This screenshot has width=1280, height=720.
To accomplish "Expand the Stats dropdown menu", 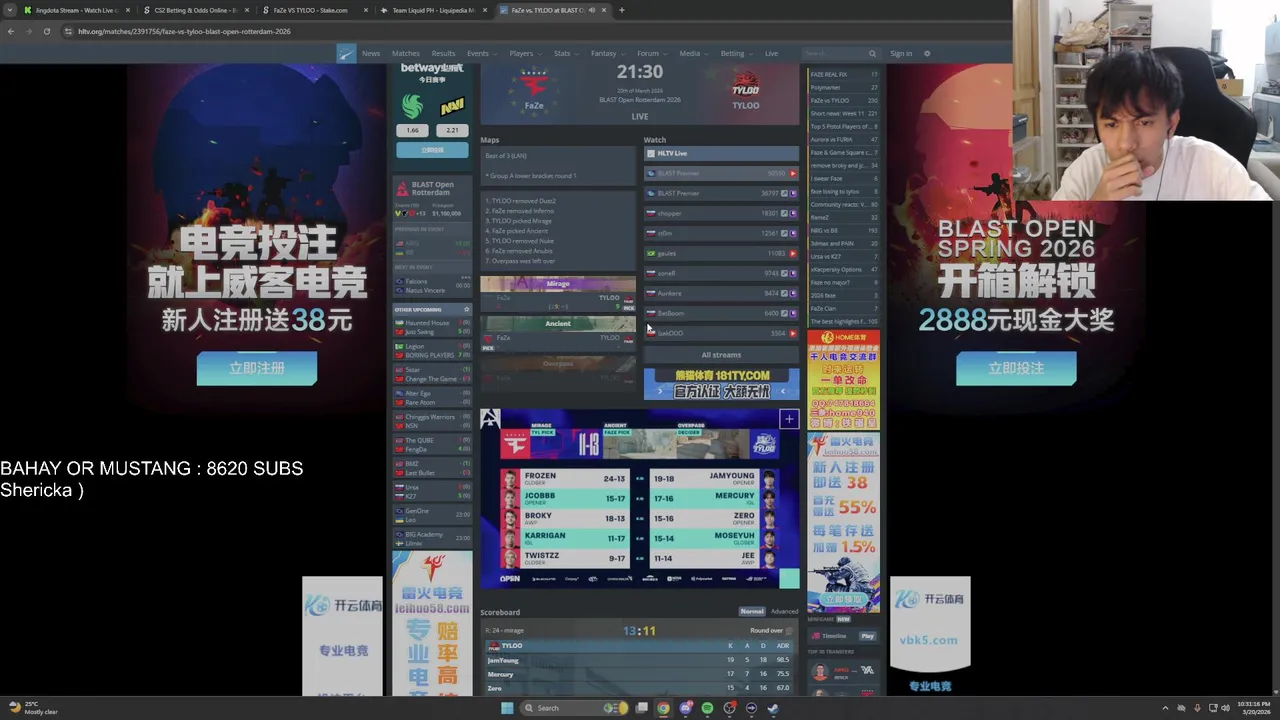I will [564, 53].
